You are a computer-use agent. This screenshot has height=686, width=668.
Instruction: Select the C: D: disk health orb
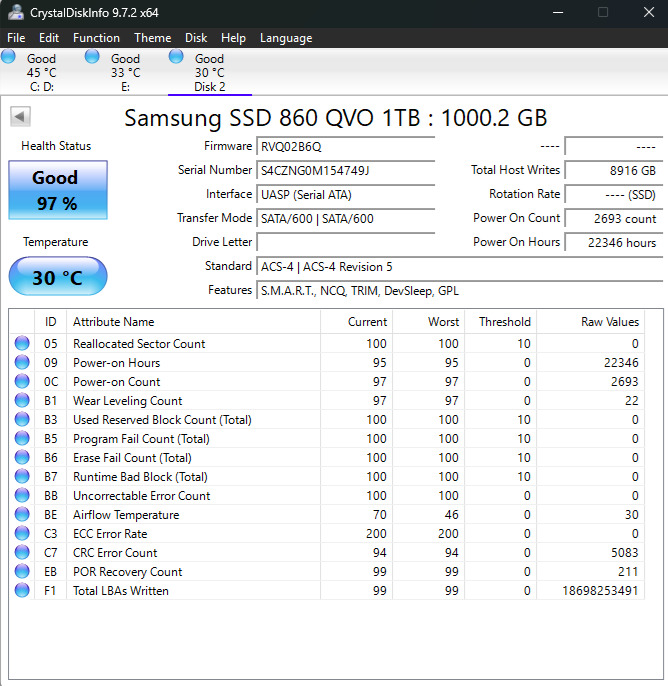(x=9, y=58)
